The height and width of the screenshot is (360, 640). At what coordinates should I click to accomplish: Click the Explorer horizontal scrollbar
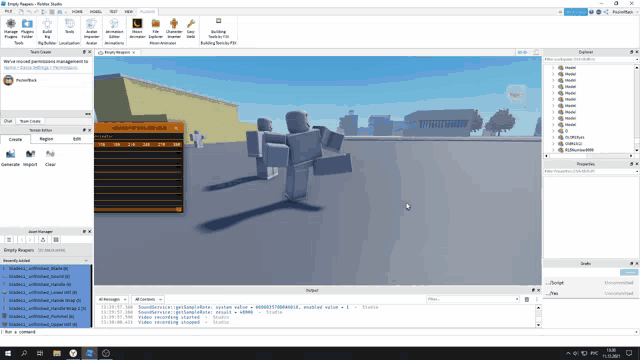588,156
